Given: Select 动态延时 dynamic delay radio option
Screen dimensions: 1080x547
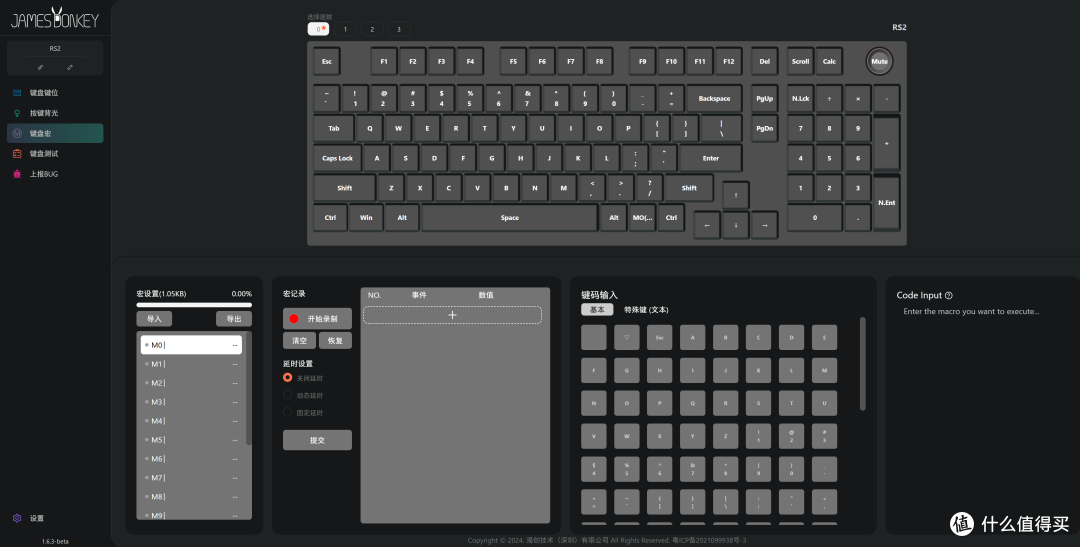Looking at the screenshot, I should 303,395.
